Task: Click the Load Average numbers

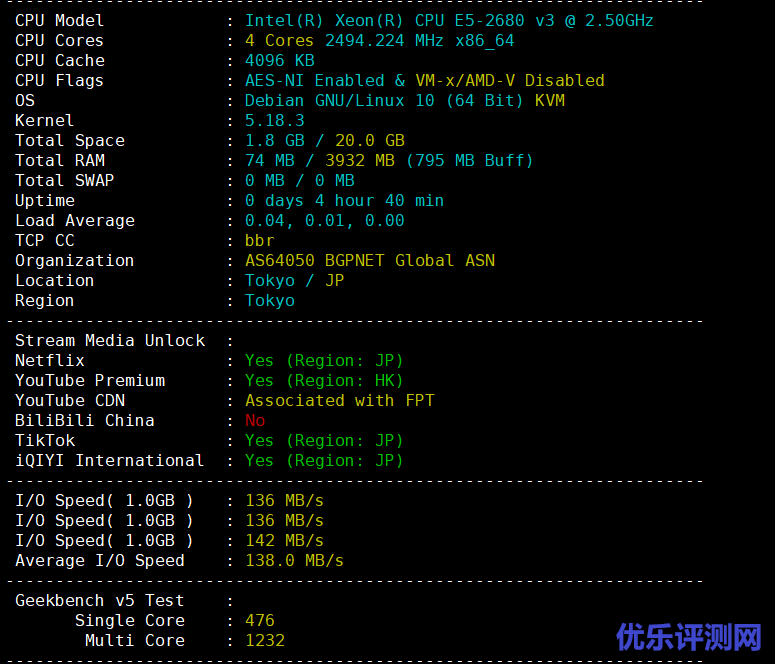Action: (x=324, y=220)
